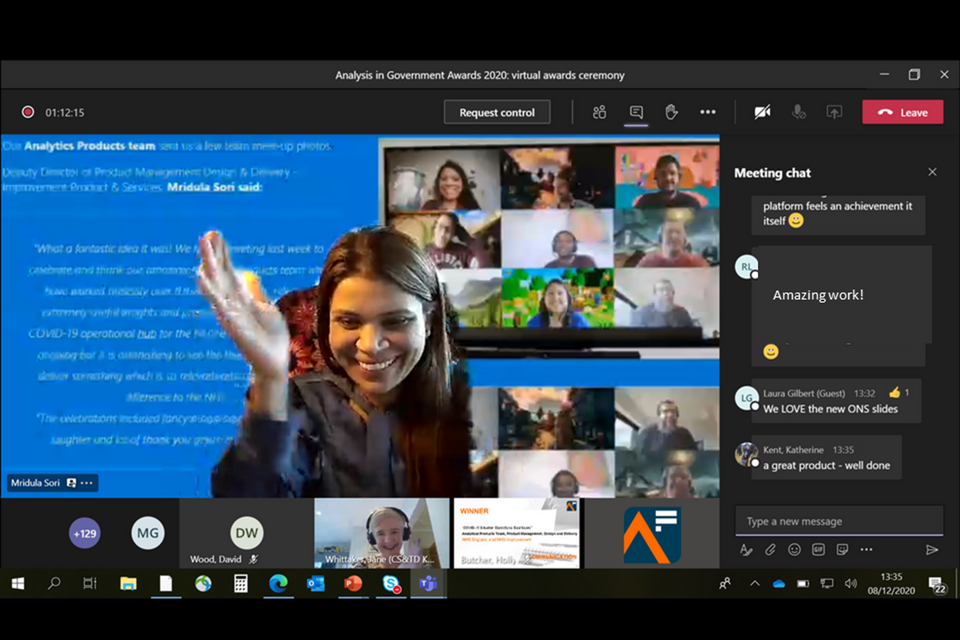Viewport: 960px width, 640px height.
Task: Show the +129 additional participants
Action: [85, 533]
